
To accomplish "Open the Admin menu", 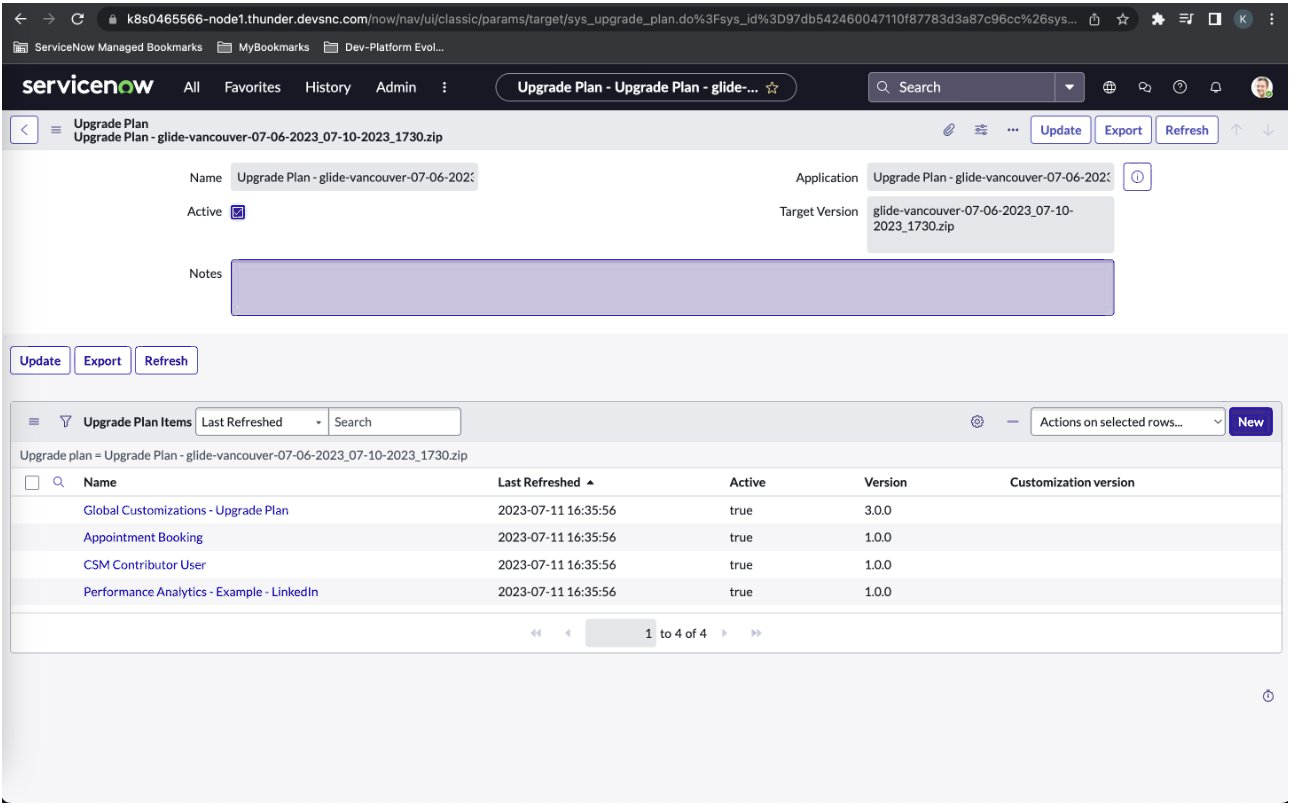I will (396, 87).
